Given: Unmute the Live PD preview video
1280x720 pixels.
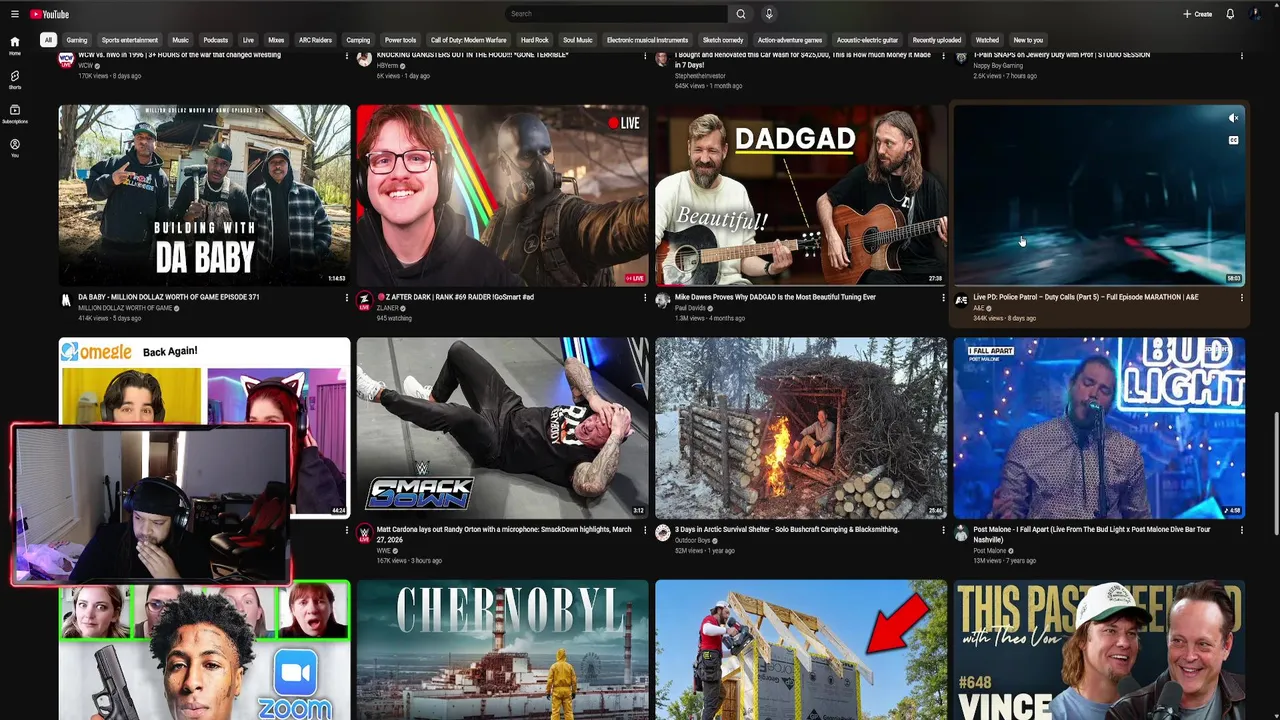Looking at the screenshot, I should pyautogui.click(x=1233, y=118).
